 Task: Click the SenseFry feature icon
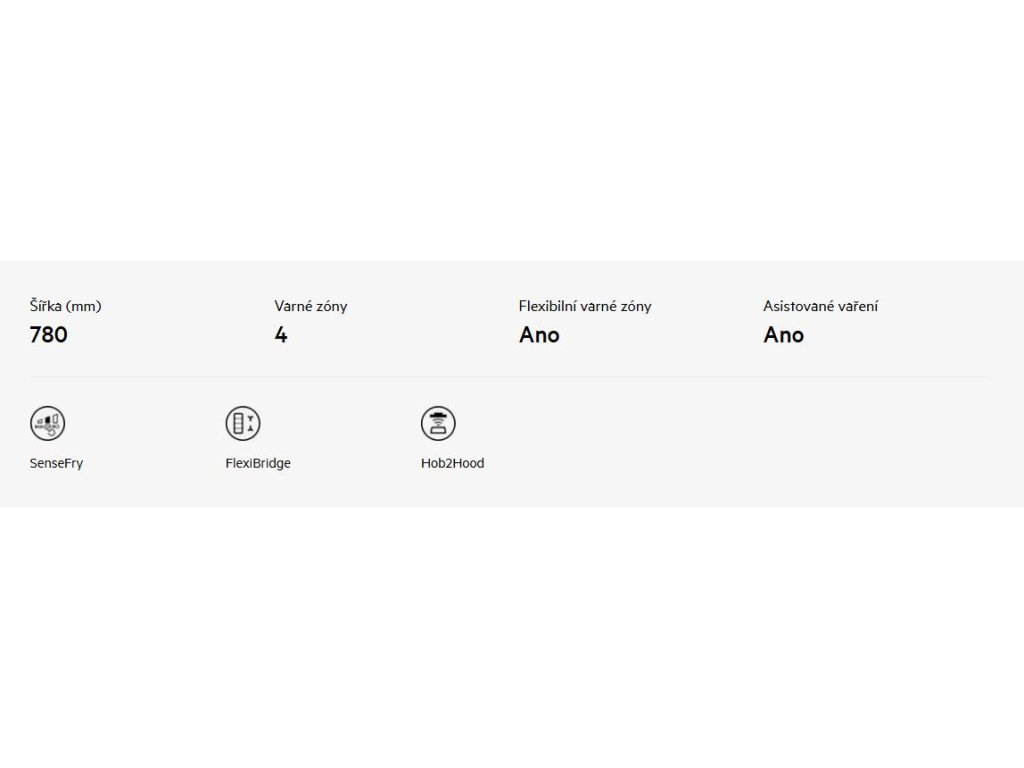pyautogui.click(x=47, y=423)
